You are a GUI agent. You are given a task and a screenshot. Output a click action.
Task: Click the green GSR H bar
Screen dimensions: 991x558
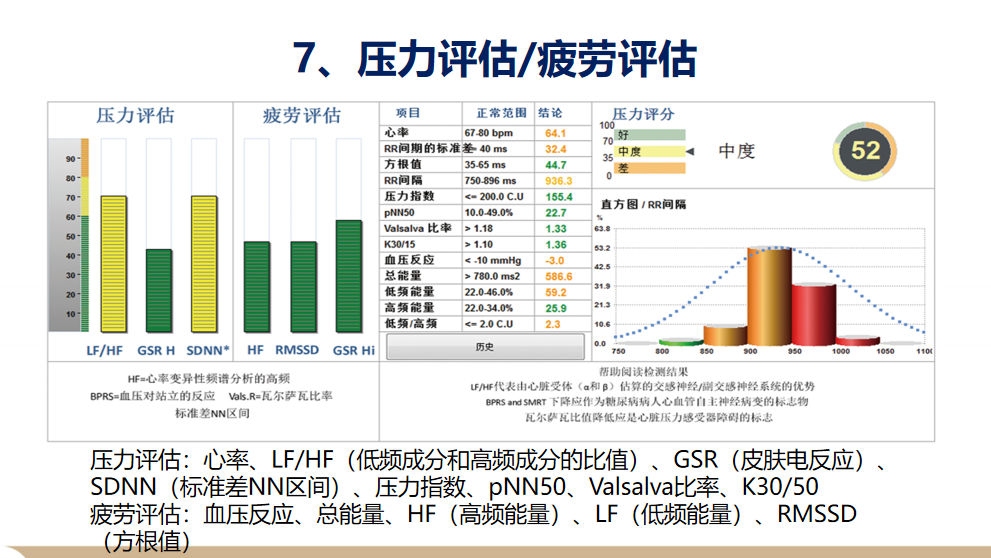click(158, 291)
